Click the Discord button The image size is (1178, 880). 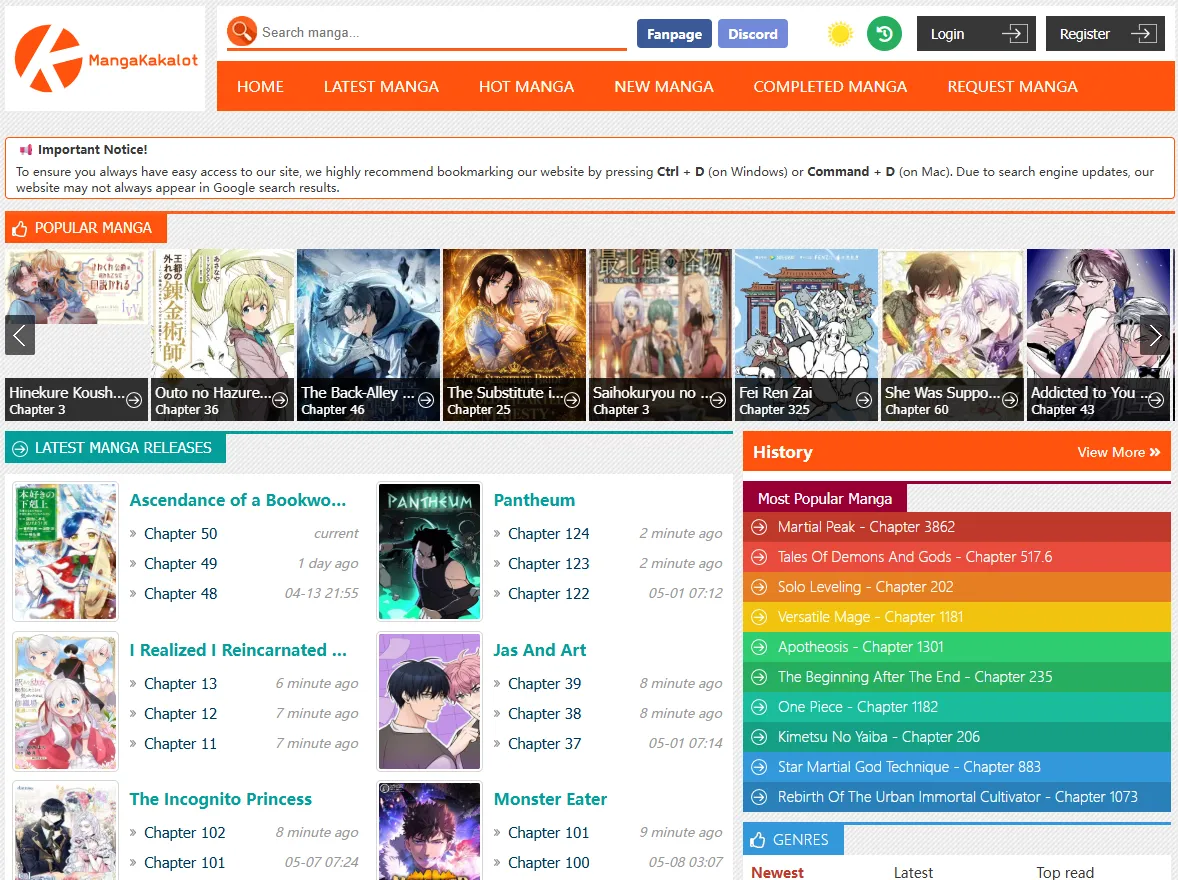753,34
